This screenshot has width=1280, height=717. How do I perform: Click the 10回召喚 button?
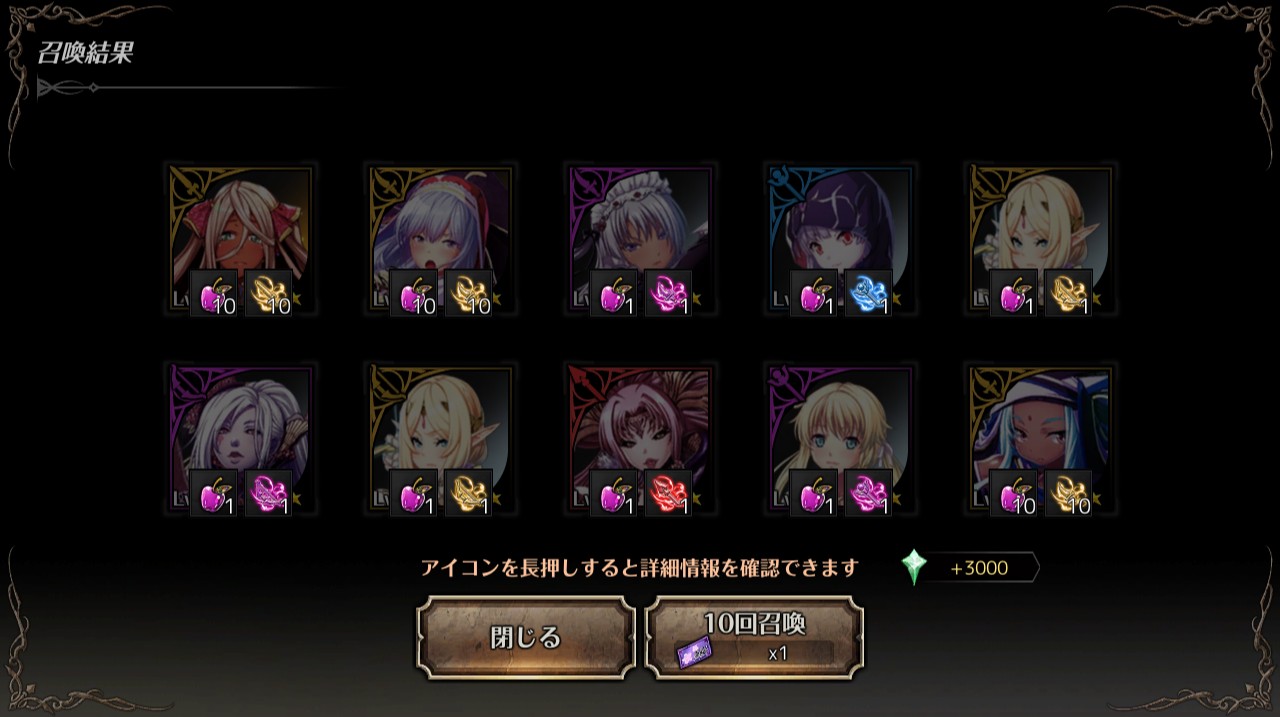click(755, 638)
